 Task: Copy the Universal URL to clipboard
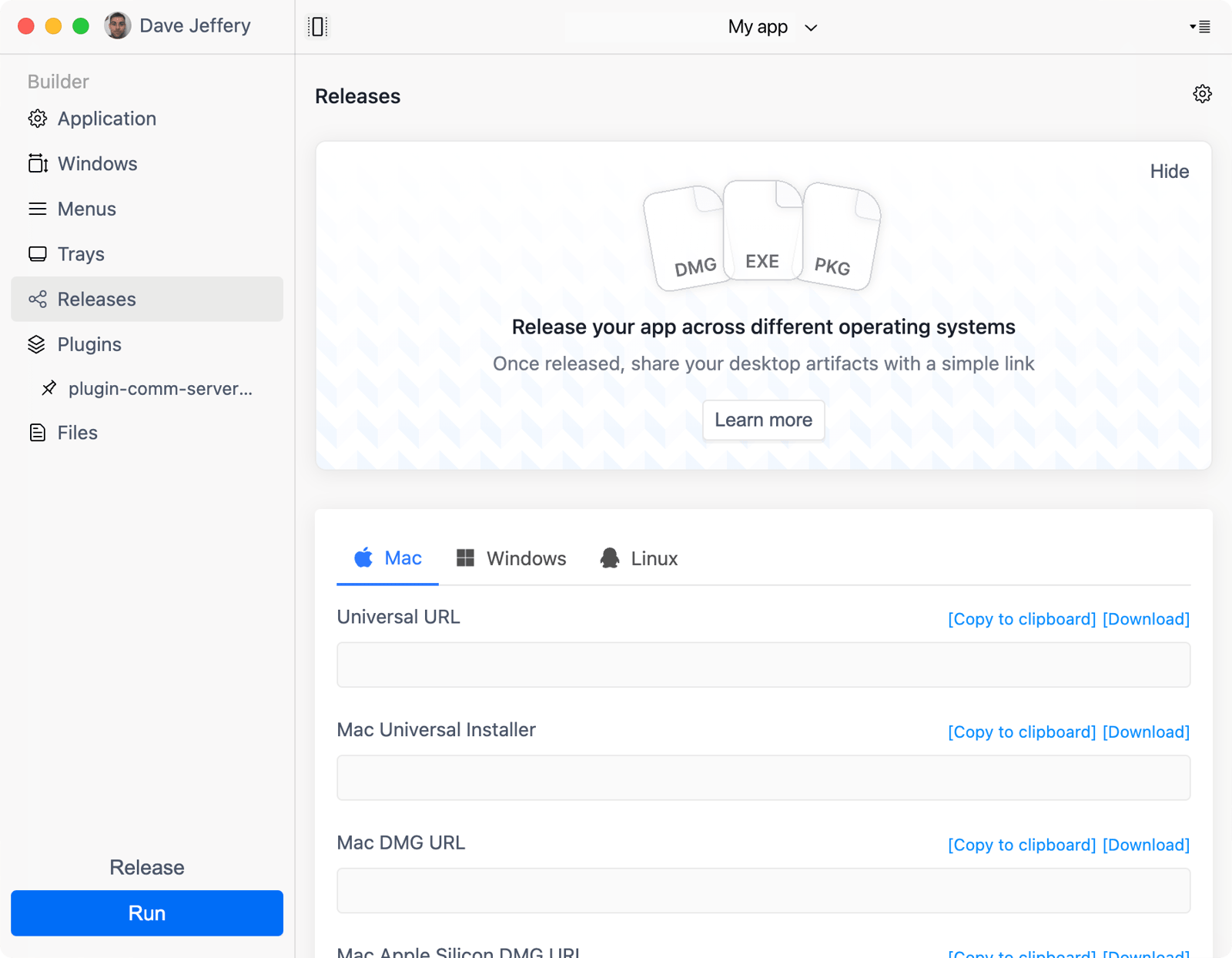point(1022,618)
